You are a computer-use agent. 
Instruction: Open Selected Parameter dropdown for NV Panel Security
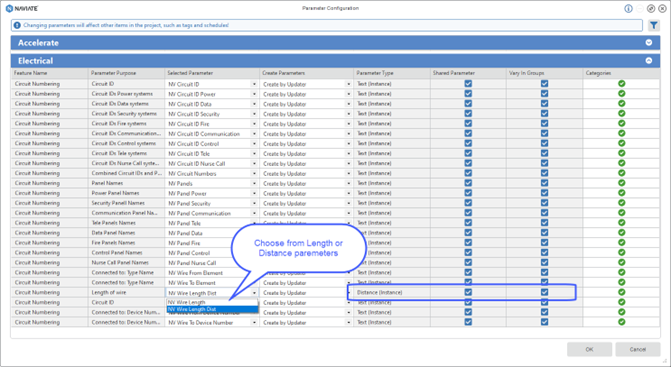tap(254, 203)
